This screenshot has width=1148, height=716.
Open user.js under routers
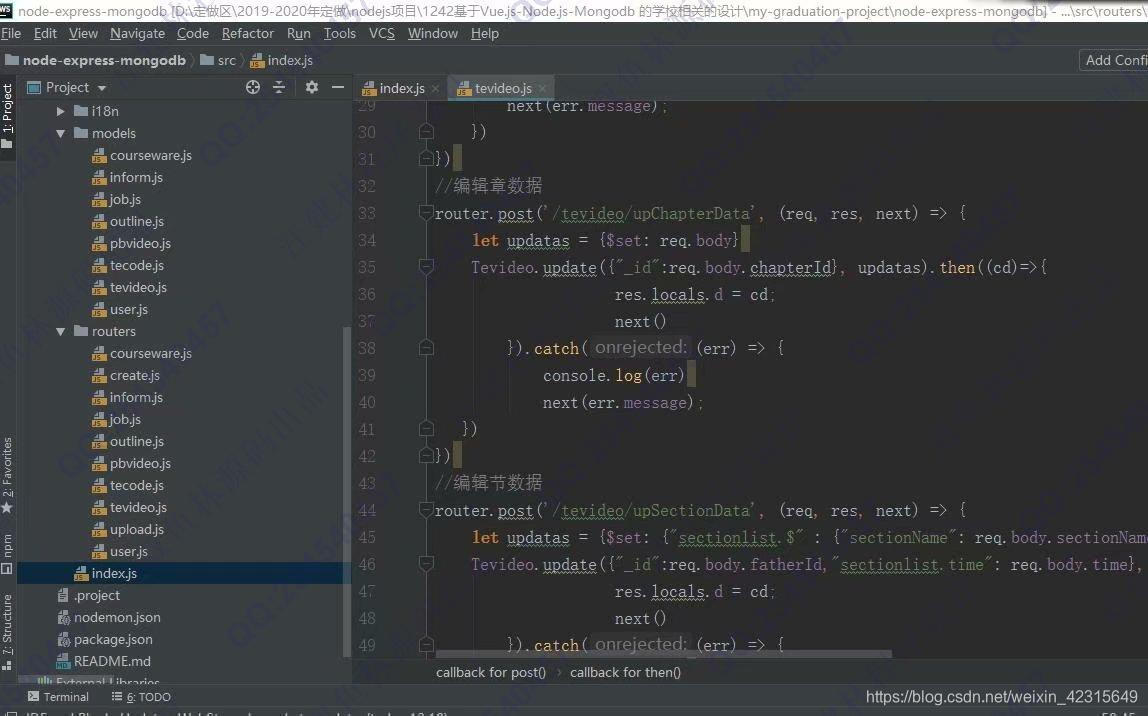(120, 551)
